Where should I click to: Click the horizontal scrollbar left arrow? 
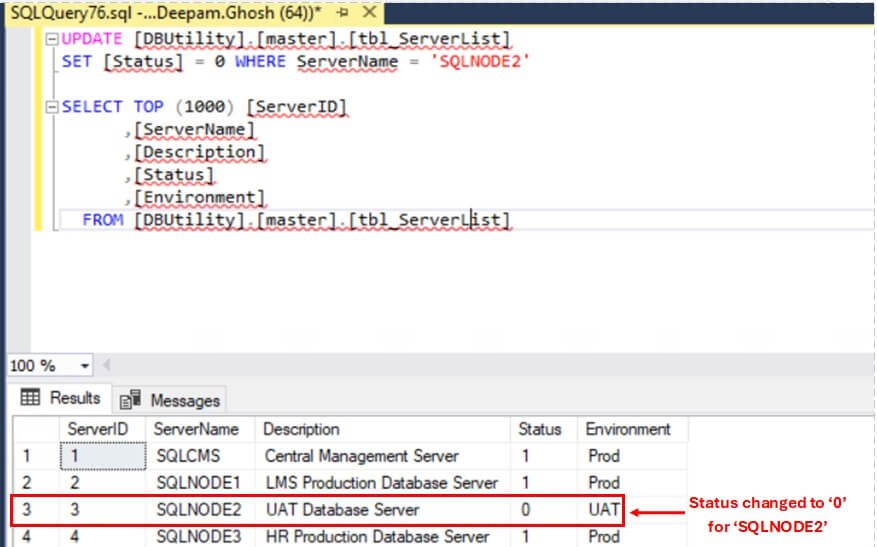[105, 366]
